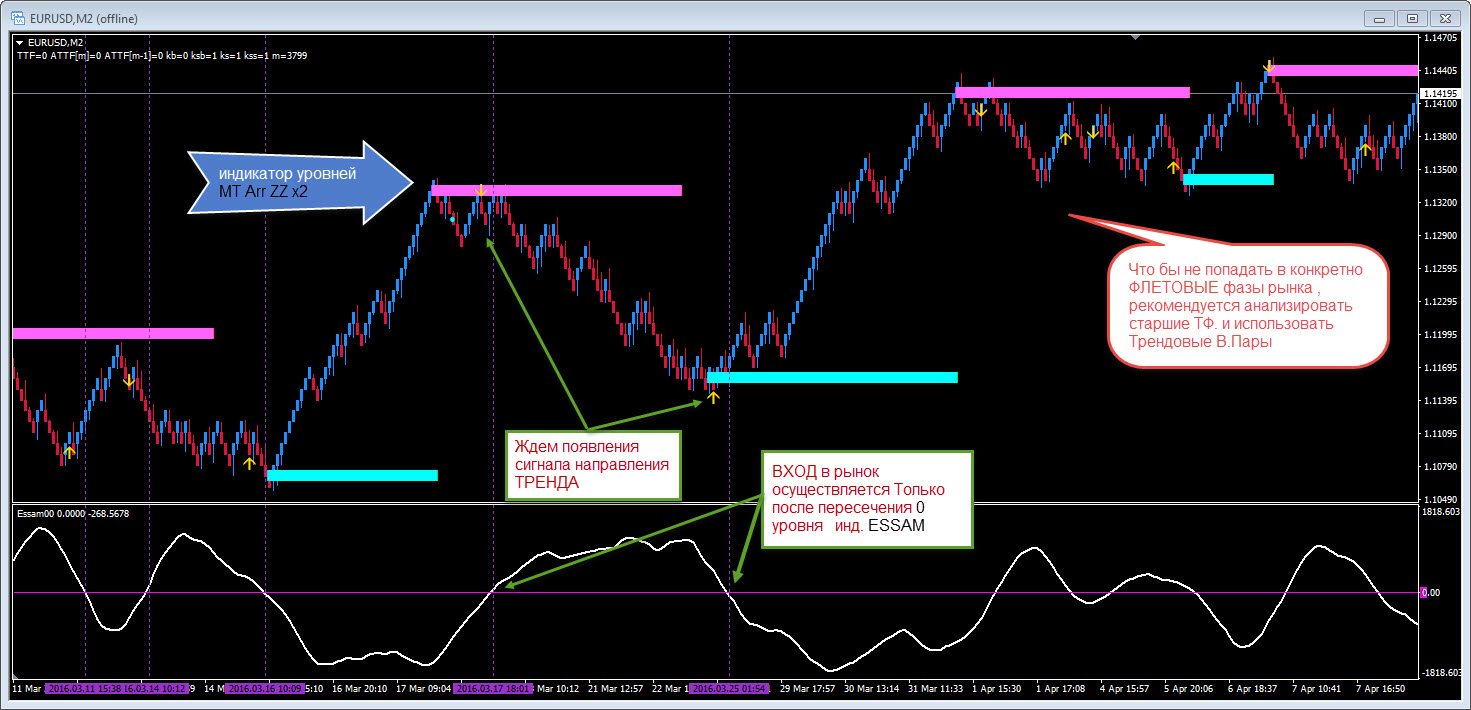Click the chart shift triangle marker at top edge

[x=1135, y=37]
